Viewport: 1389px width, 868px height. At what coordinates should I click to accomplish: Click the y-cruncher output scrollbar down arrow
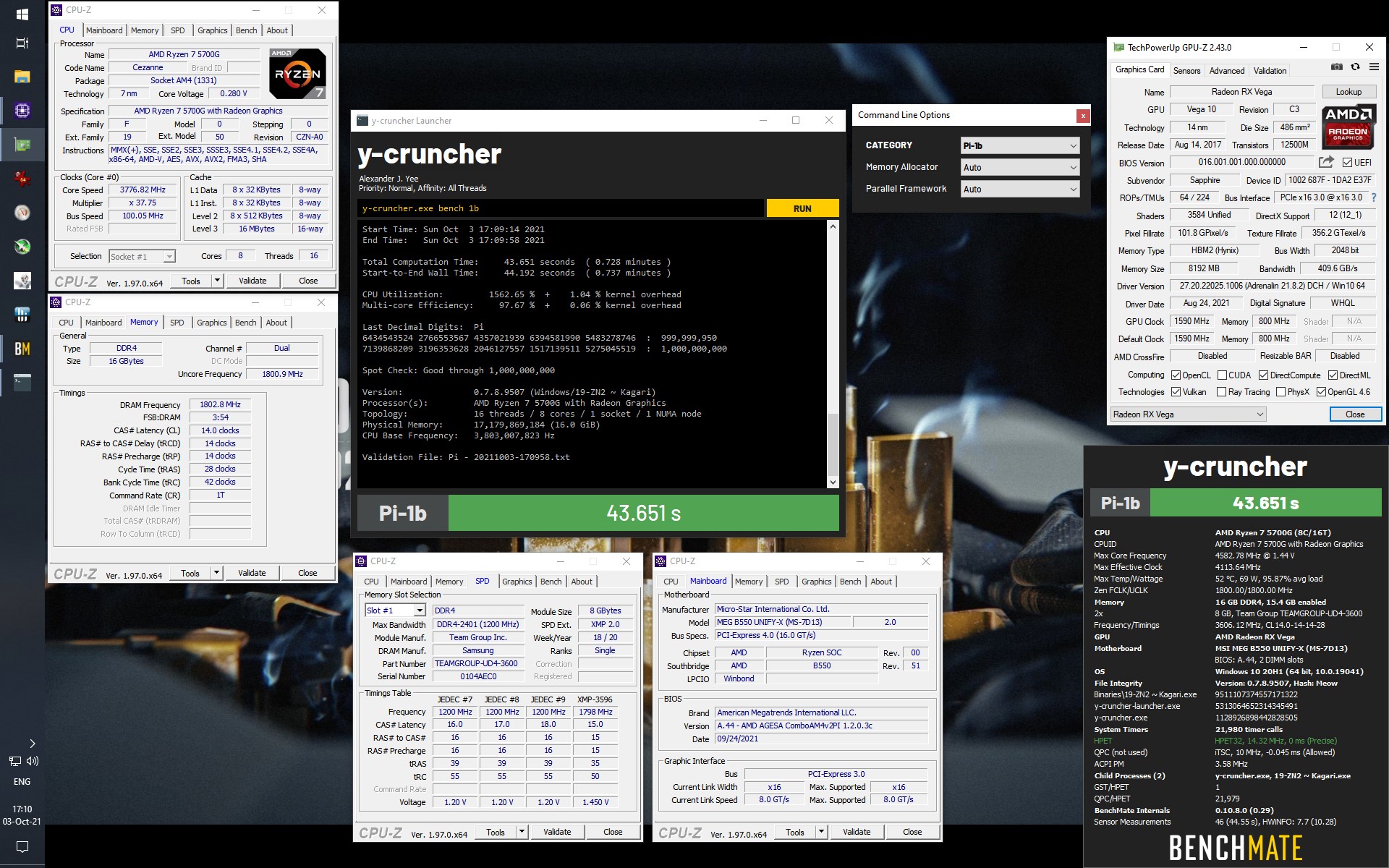tap(833, 482)
